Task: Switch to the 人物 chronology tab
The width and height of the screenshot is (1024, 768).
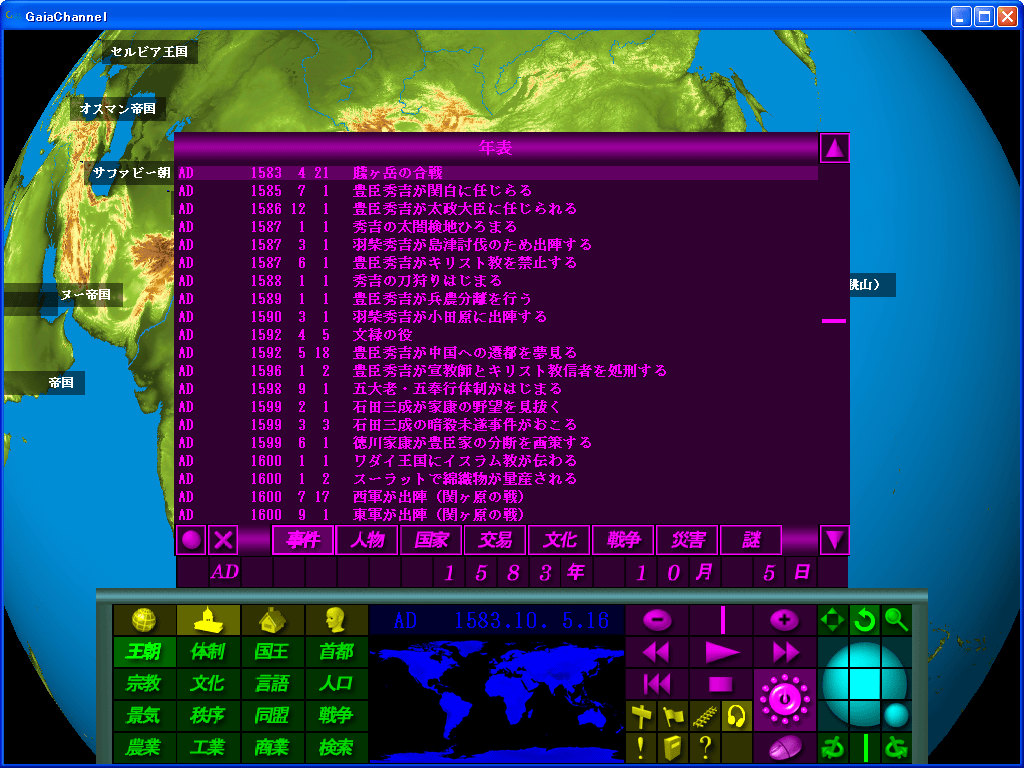Action: pyautogui.click(x=367, y=540)
